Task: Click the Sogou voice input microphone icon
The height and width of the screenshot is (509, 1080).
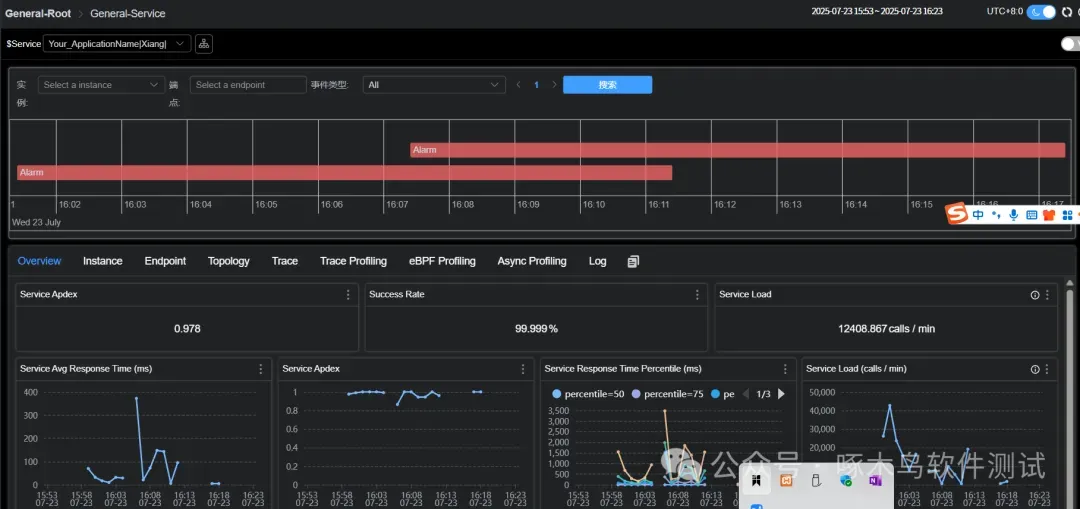Action: (1013, 215)
